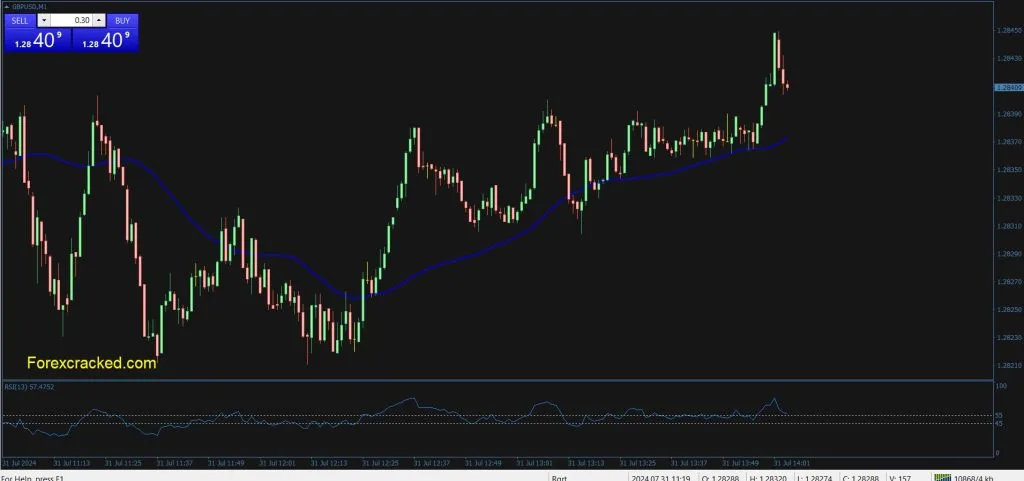Screen dimensions: 1024x481
Task: Click the L: 1.28274 low price field
Action: click(x=816, y=477)
